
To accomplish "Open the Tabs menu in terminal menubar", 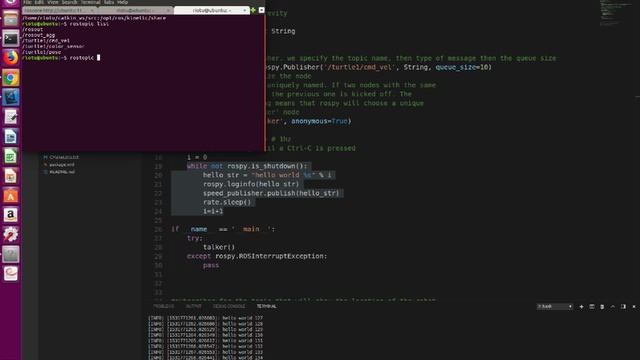I will 109,2.
